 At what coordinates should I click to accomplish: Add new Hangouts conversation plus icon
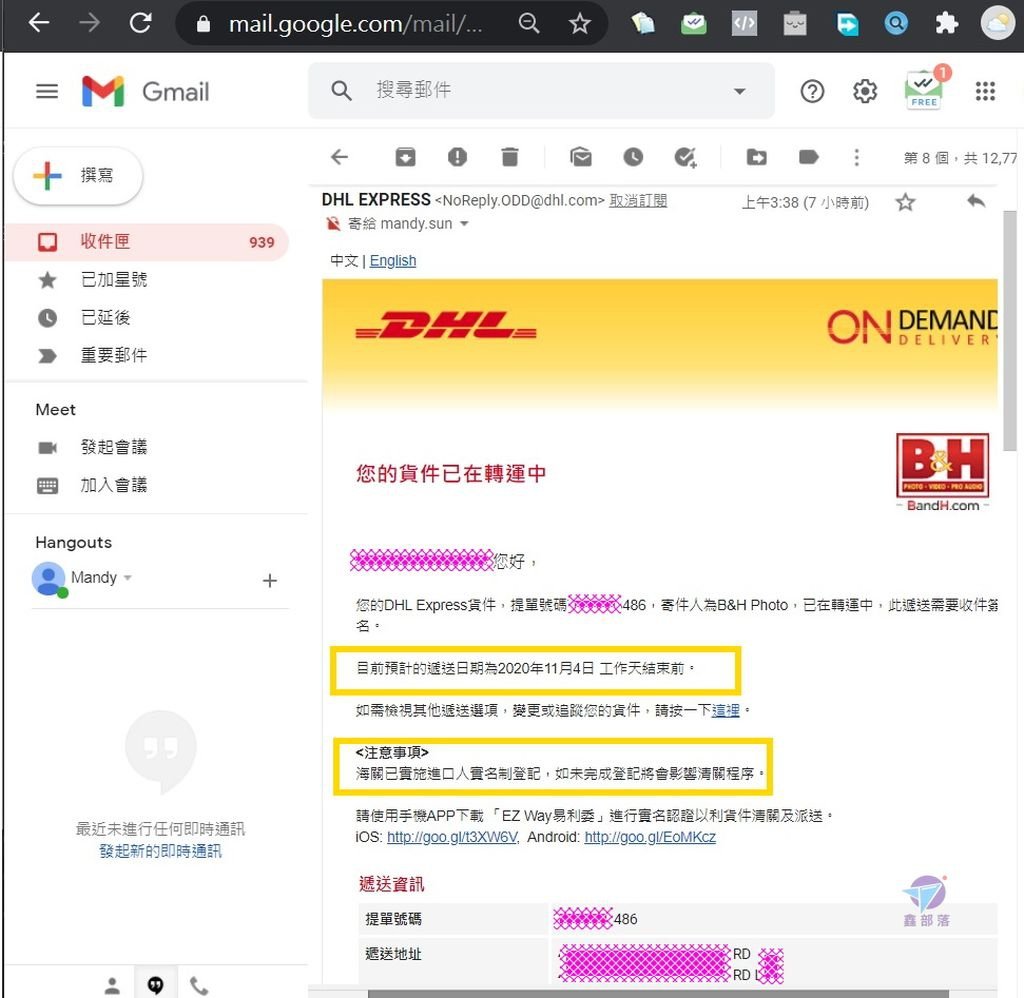click(x=270, y=581)
